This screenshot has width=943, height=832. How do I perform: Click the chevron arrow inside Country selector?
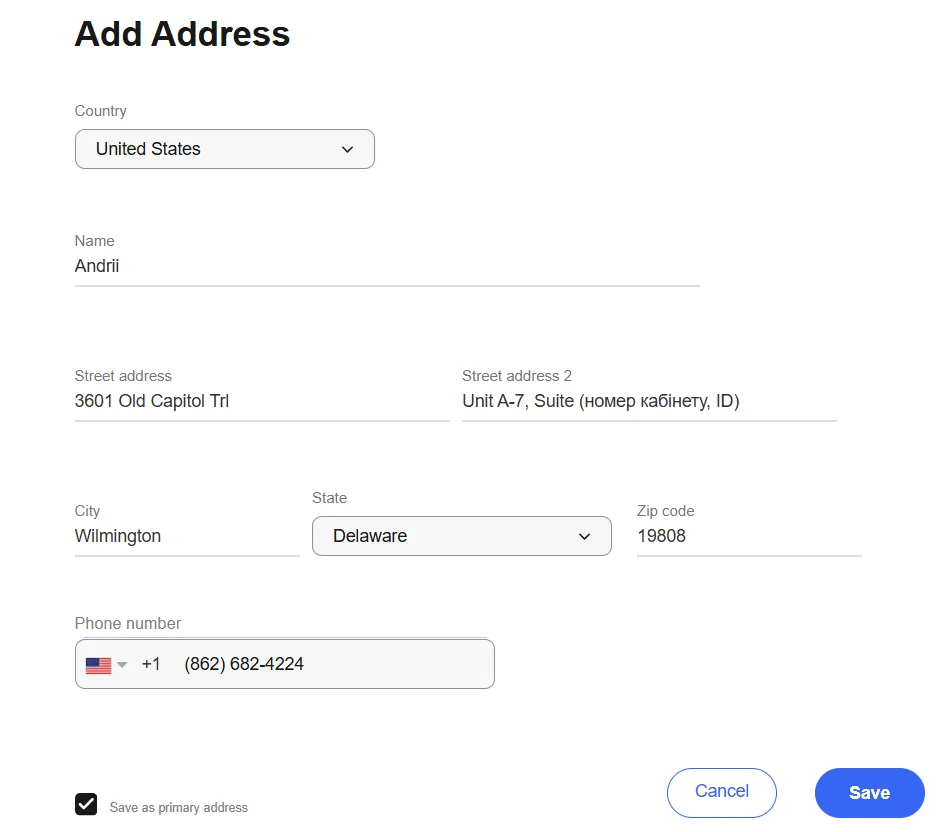[x=347, y=150]
